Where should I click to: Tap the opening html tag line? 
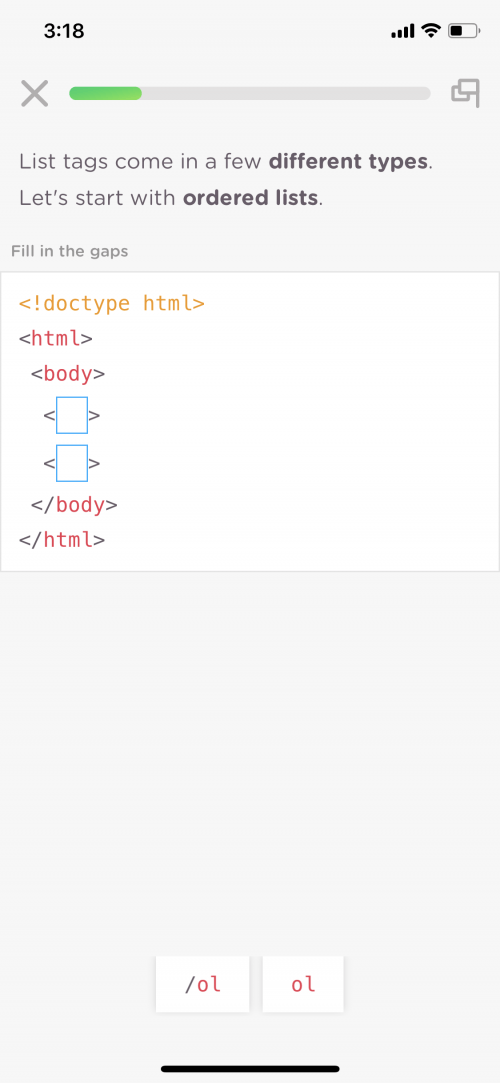[56, 338]
